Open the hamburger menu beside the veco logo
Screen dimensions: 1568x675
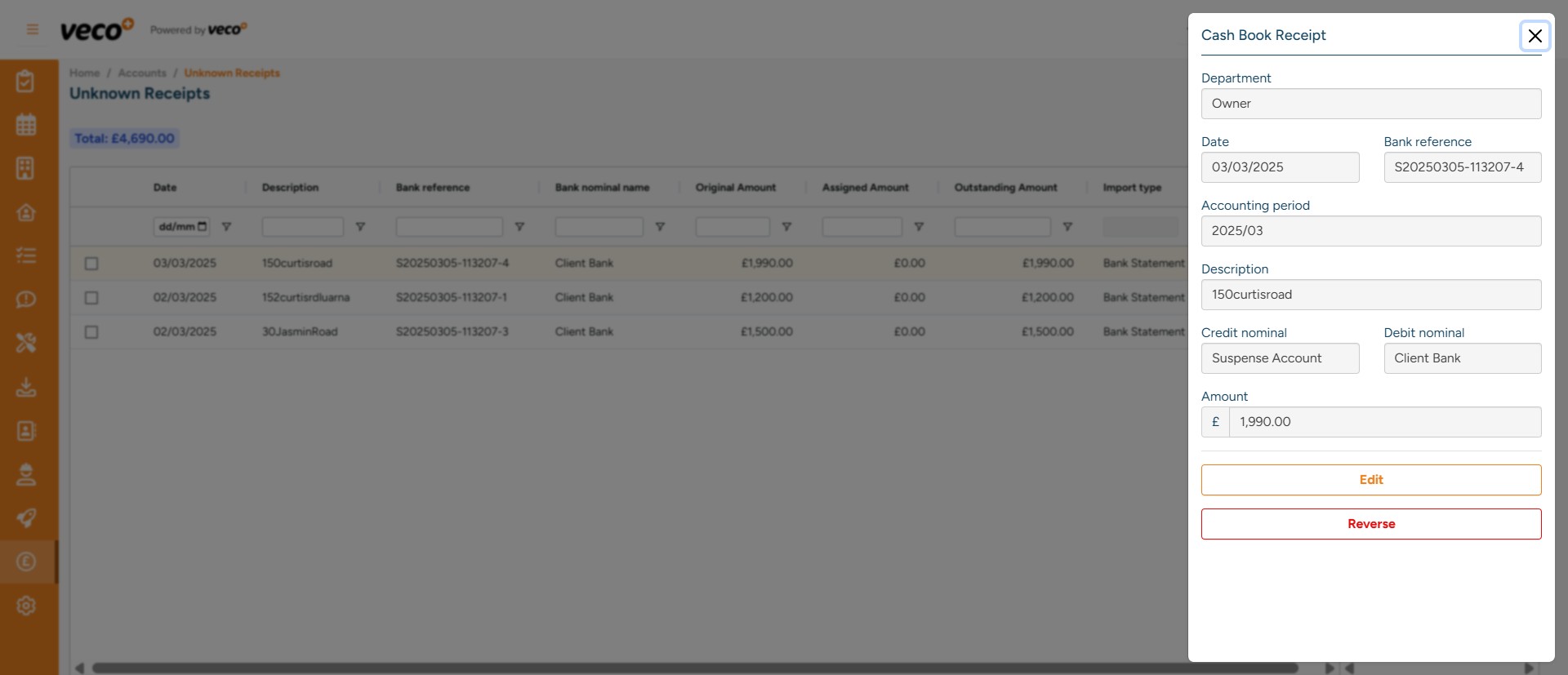[x=33, y=30]
